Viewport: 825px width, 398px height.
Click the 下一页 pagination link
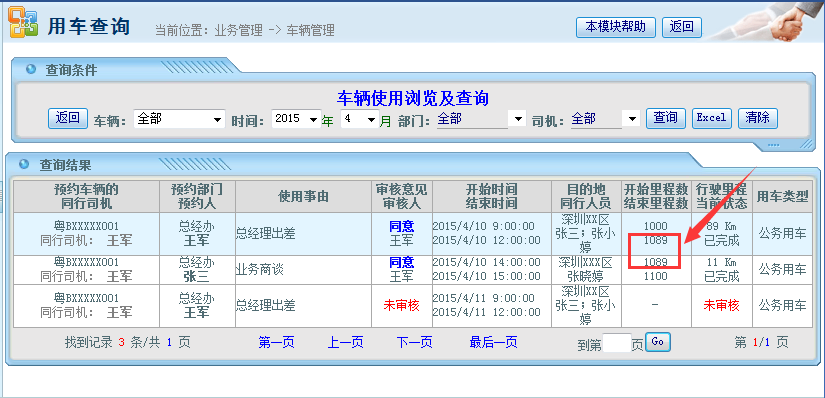pyautogui.click(x=415, y=343)
